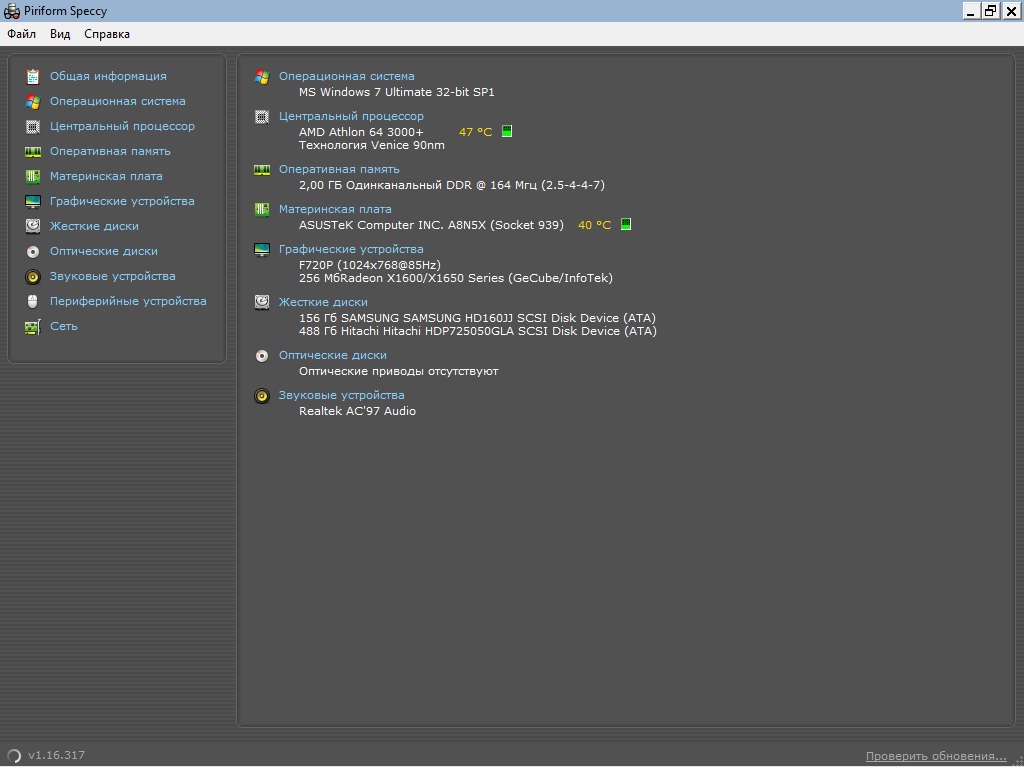
Task: Open Оптические диски sidebar section
Action: (104, 251)
